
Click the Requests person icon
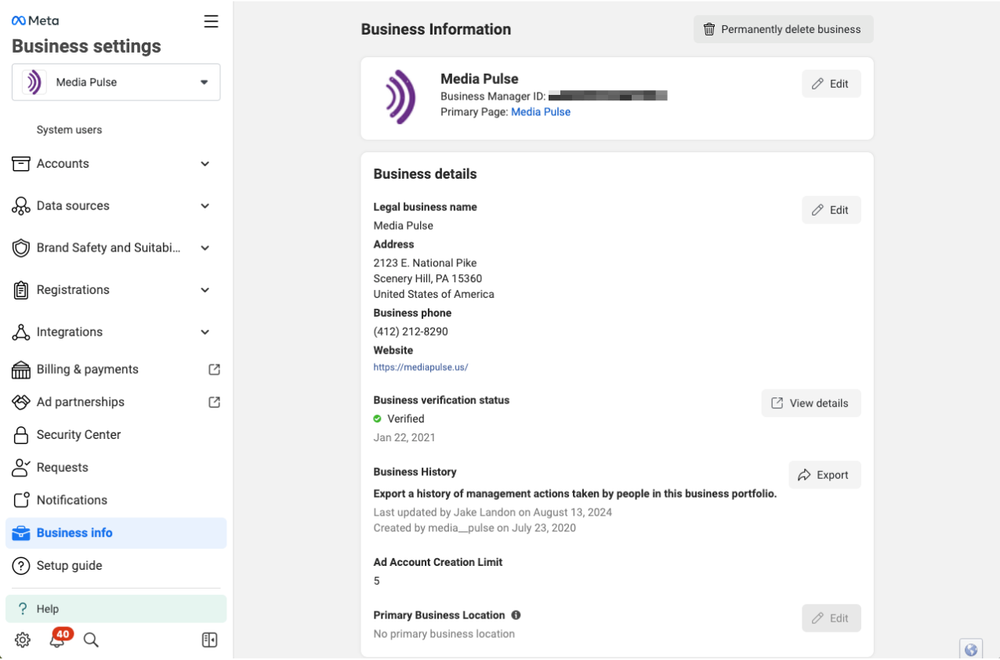pyautogui.click(x=21, y=467)
